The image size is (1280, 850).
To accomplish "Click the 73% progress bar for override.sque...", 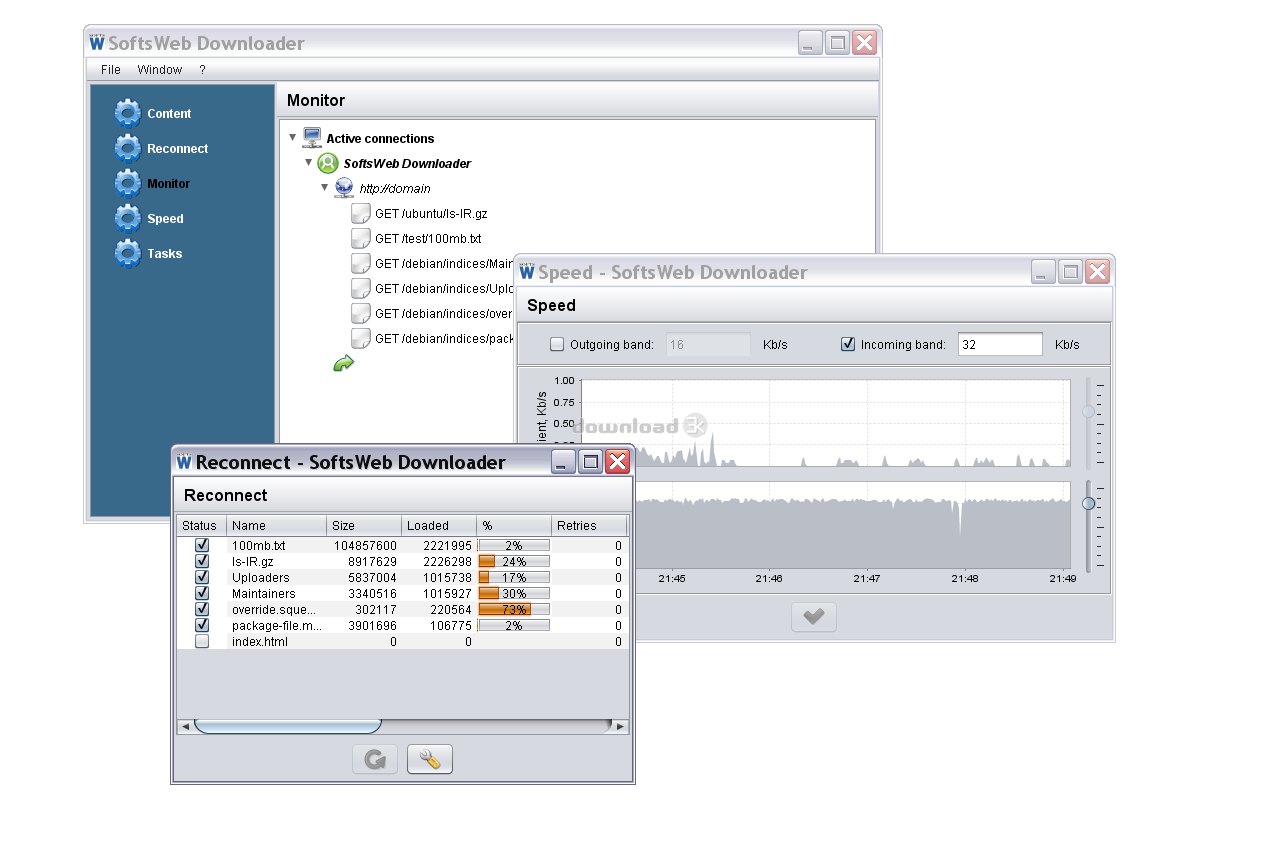I will pos(514,609).
